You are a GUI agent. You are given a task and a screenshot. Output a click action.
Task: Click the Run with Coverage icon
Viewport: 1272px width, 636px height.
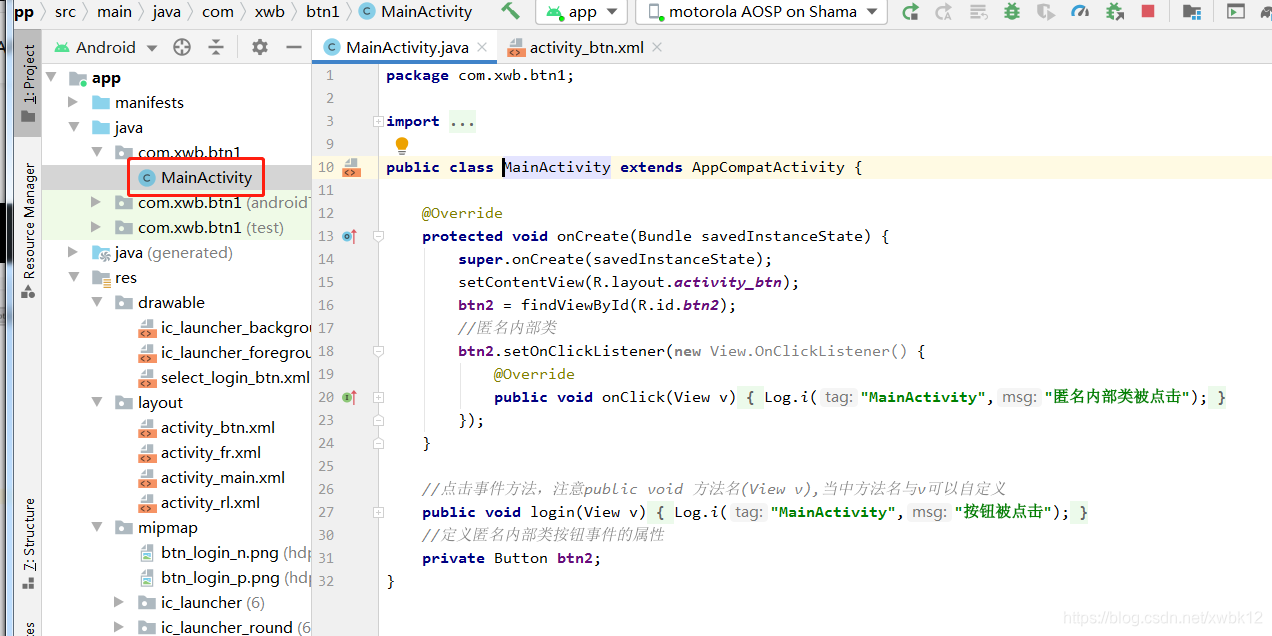1045,12
